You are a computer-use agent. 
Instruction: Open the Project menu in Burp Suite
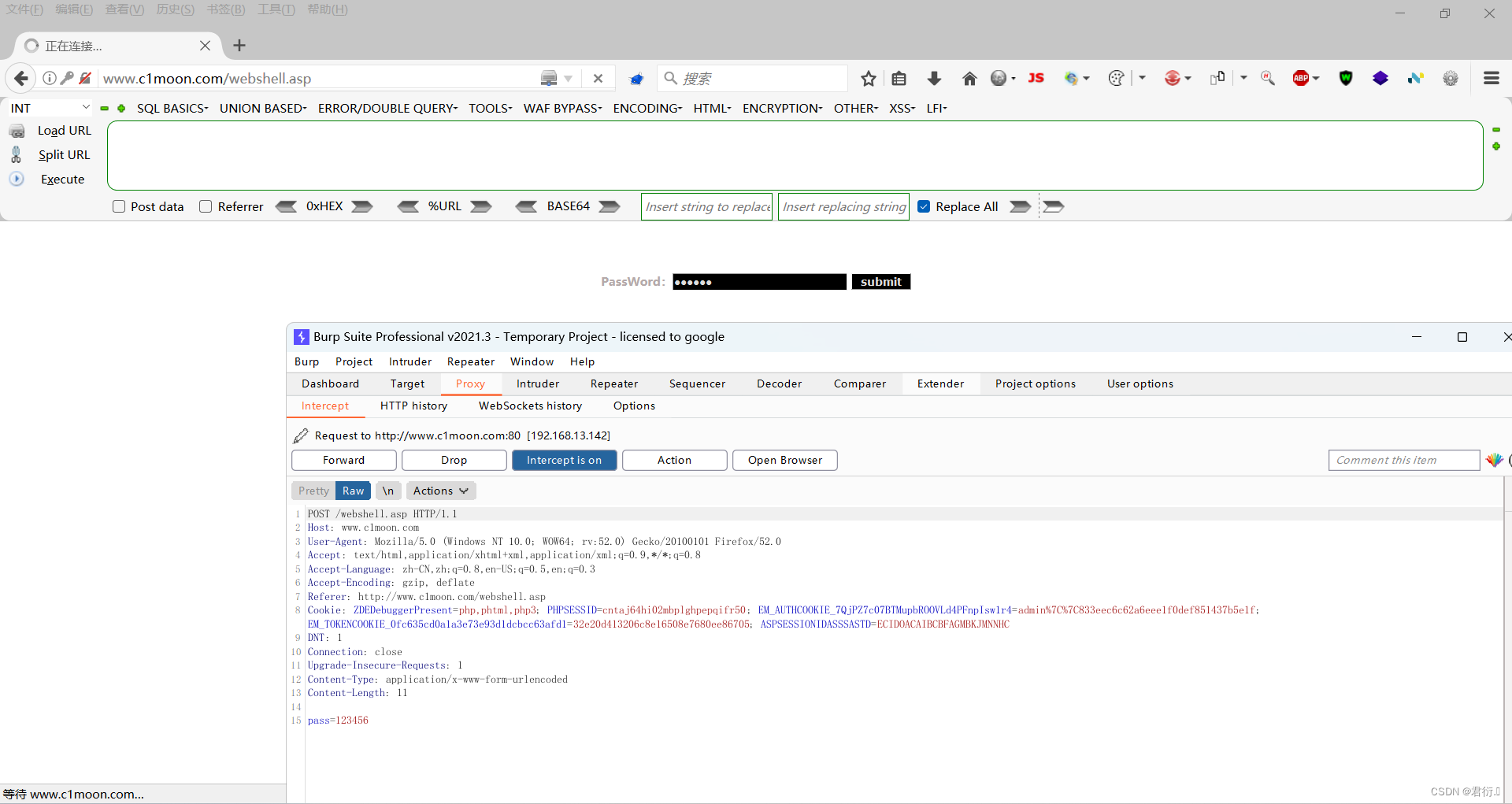tap(354, 361)
